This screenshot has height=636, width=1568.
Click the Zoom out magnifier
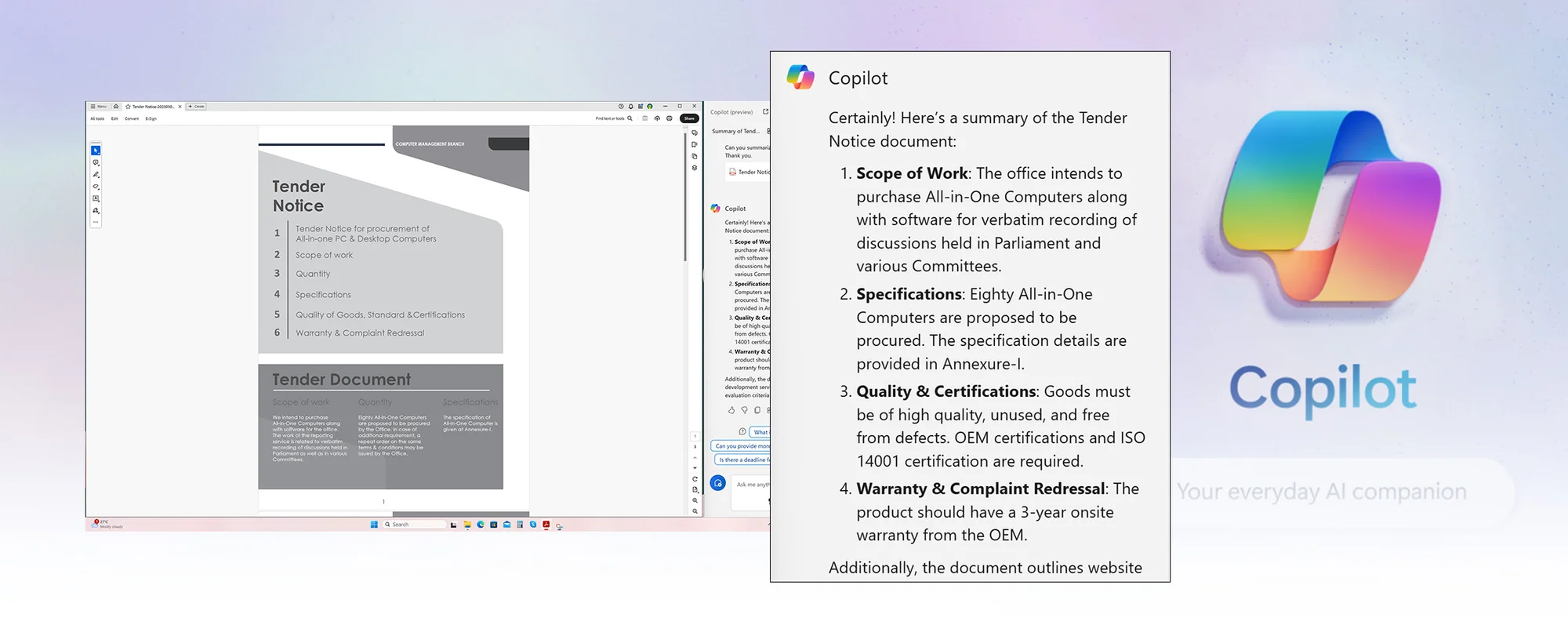pos(695,511)
